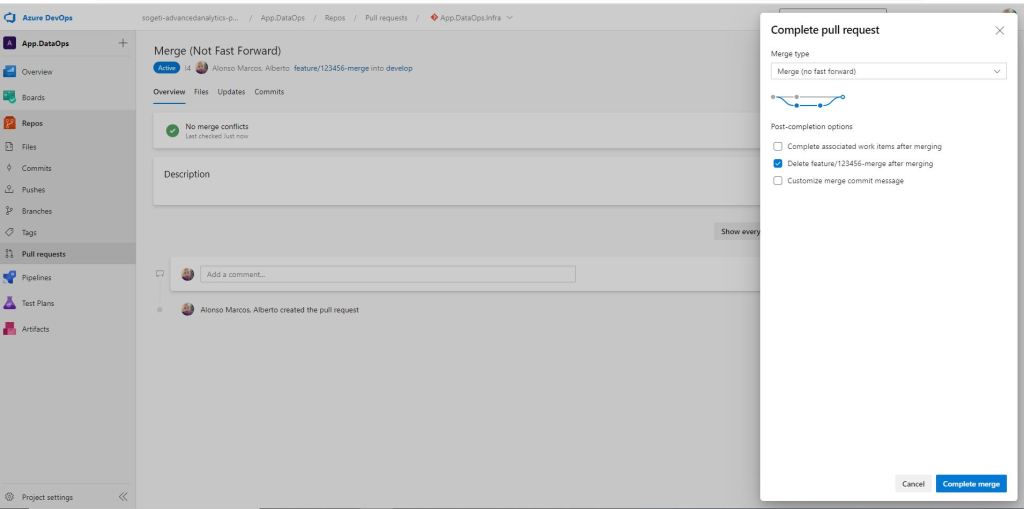Open the Merge type dropdown

coord(888,72)
